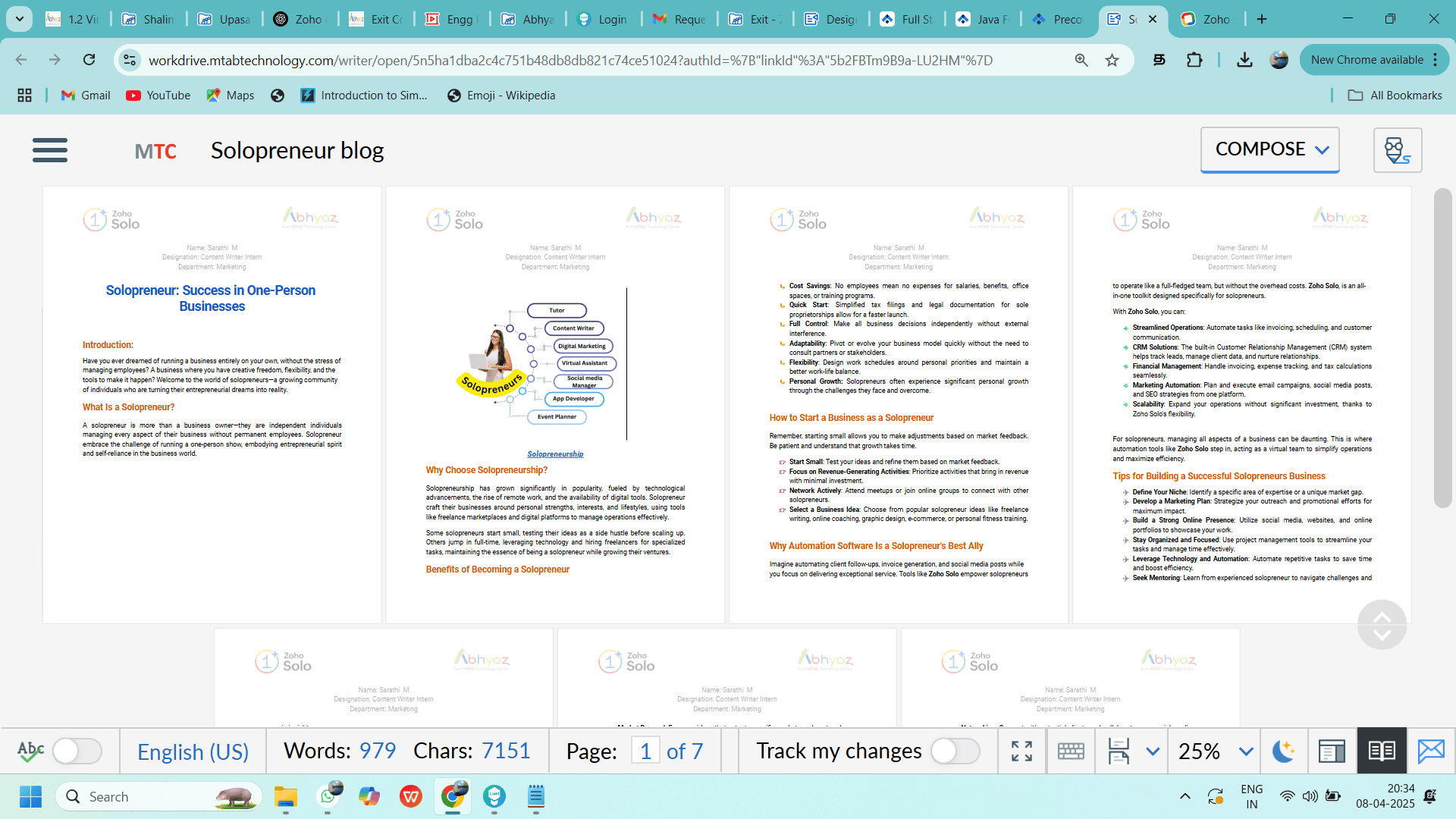Open the Solopreneurship link under diagram
Viewport: 1456px width, 819px height.
click(x=555, y=454)
